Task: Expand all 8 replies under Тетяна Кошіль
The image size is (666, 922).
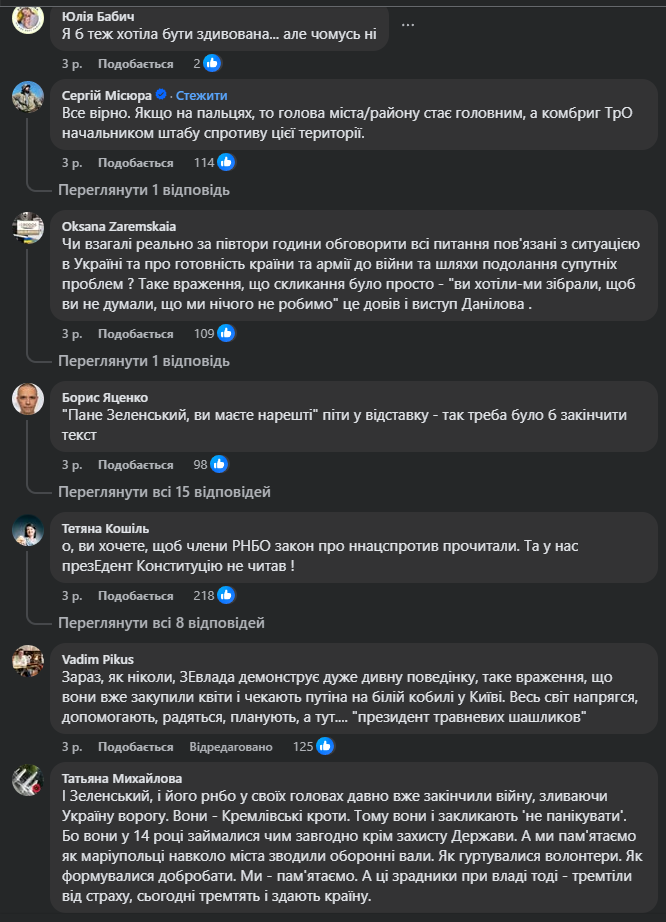Action: 161,623
